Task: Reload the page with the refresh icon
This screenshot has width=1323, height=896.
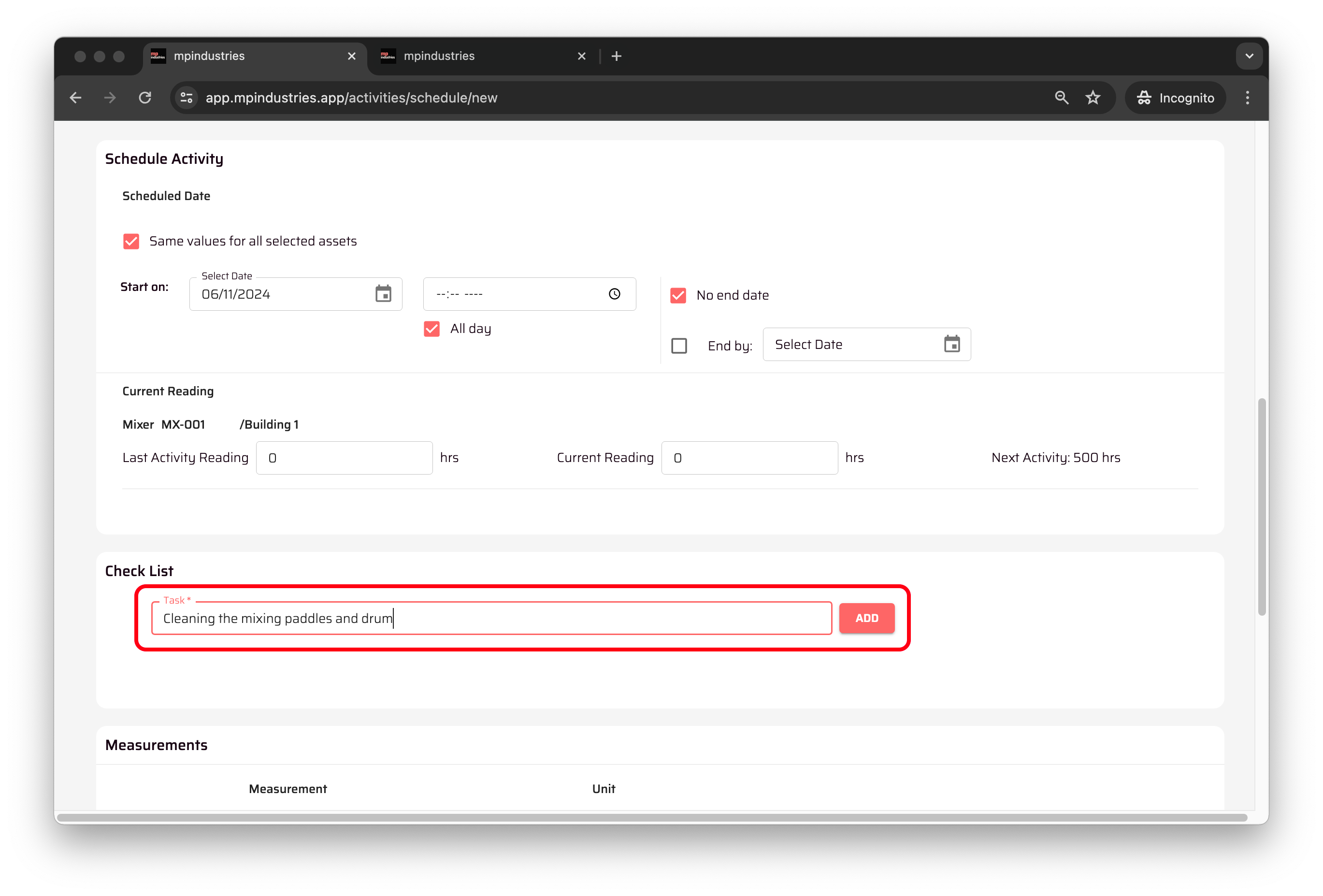Action: [x=145, y=98]
